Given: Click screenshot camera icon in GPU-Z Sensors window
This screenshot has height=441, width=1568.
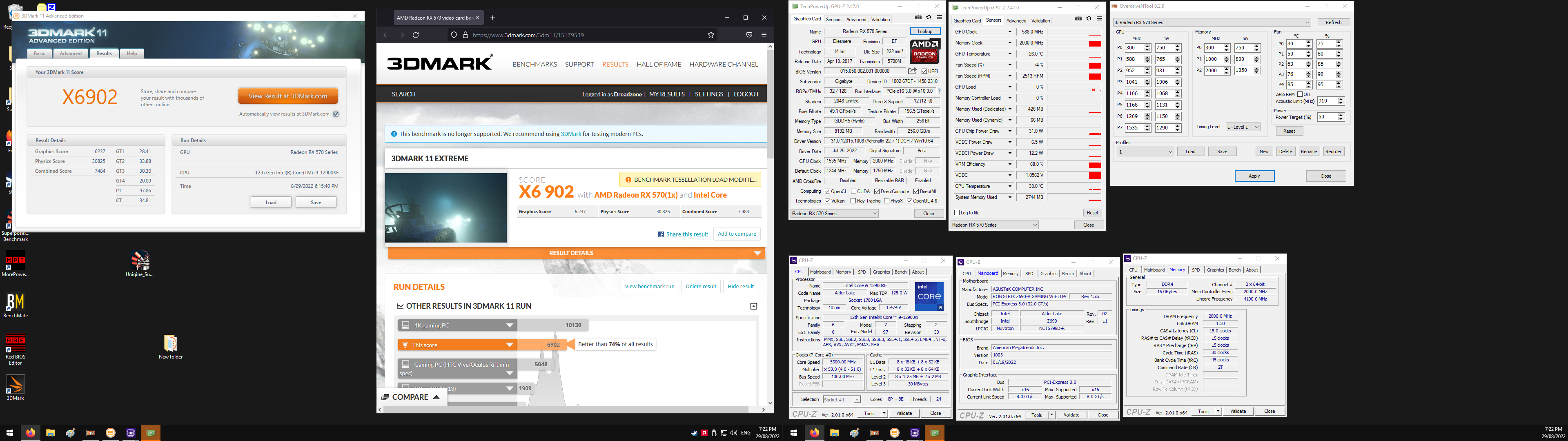Looking at the screenshot, I should tap(1078, 19).
